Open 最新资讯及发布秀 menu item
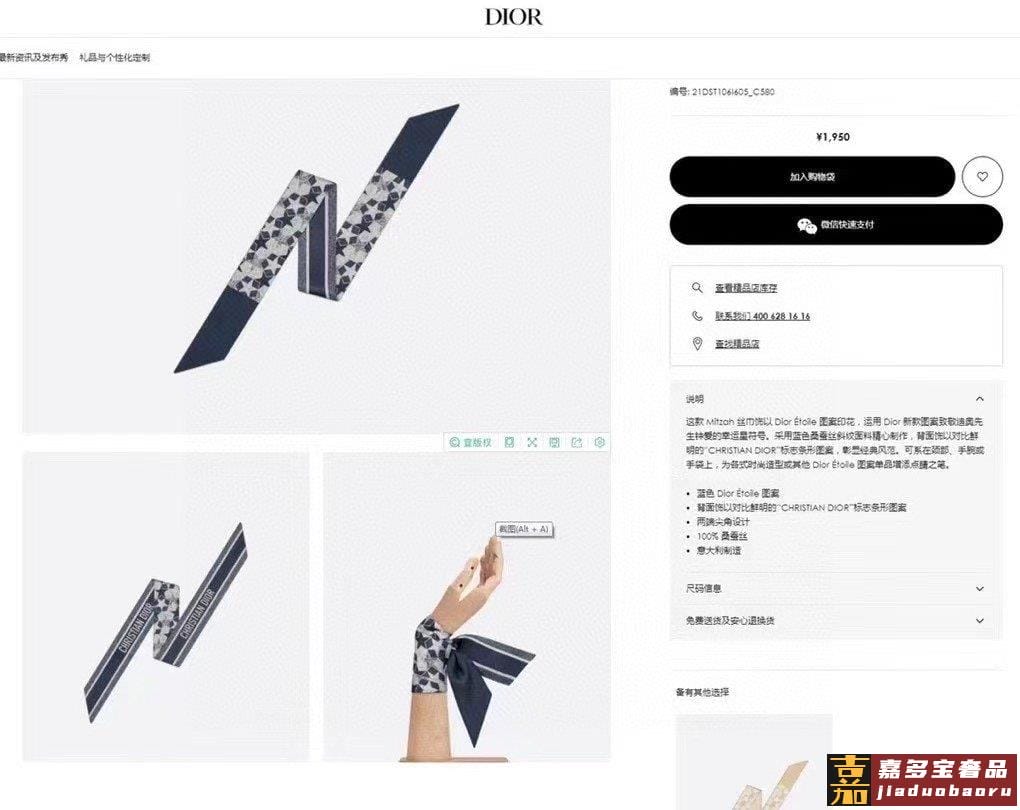Screen dimensions: 1020x810 tap(34, 57)
